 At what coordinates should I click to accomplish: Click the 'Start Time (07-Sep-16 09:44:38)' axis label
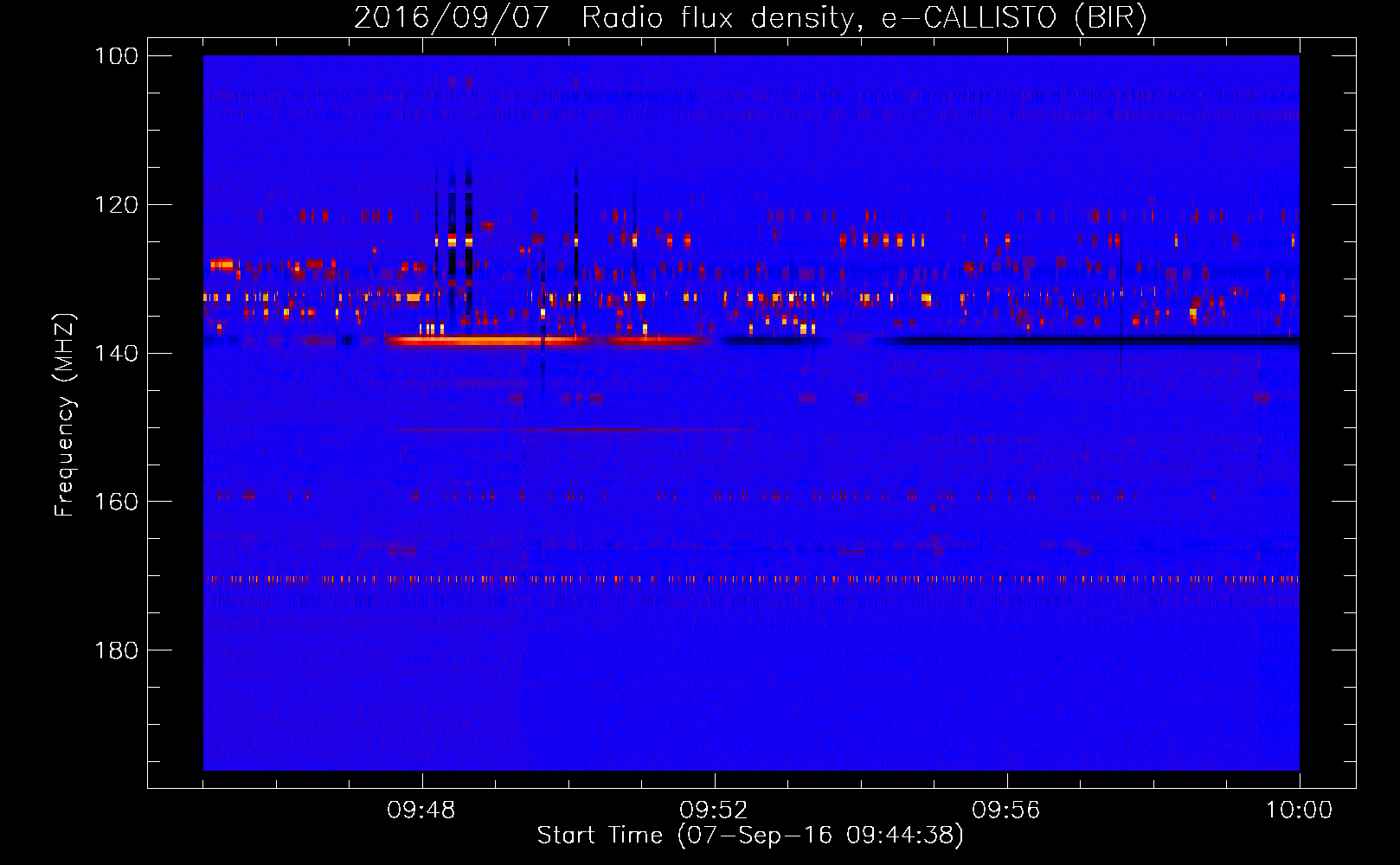point(750,836)
